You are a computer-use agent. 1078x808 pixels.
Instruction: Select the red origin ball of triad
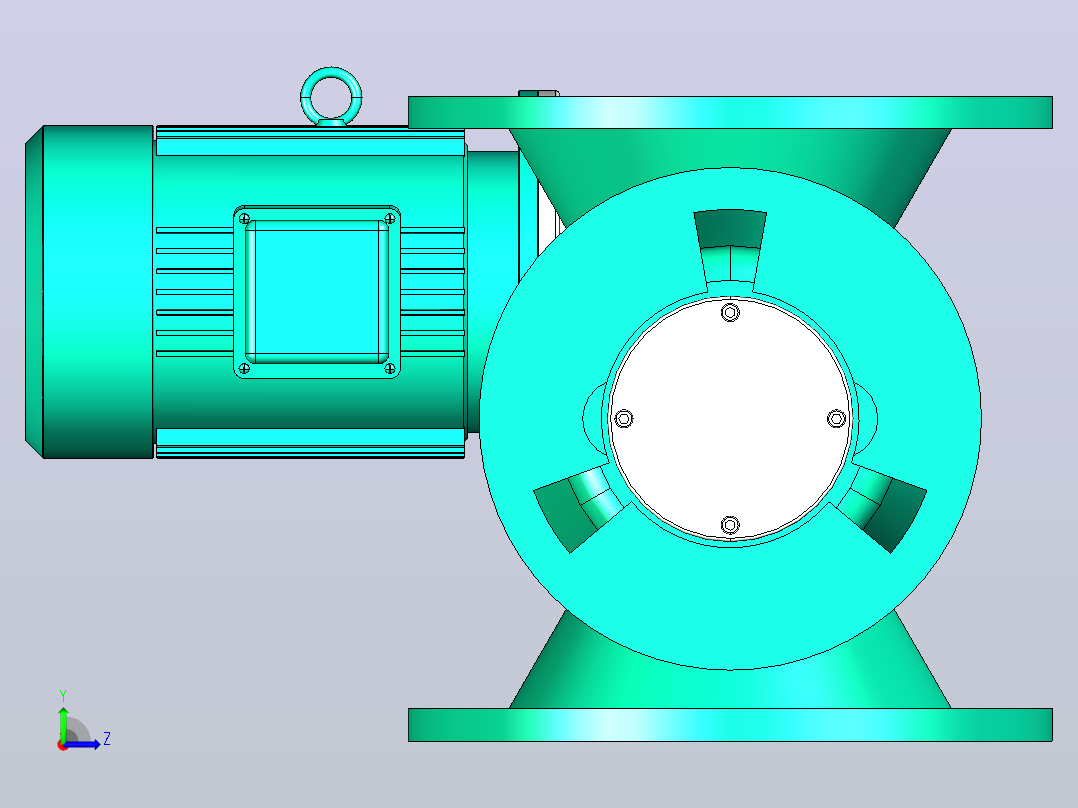click(62, 745)
